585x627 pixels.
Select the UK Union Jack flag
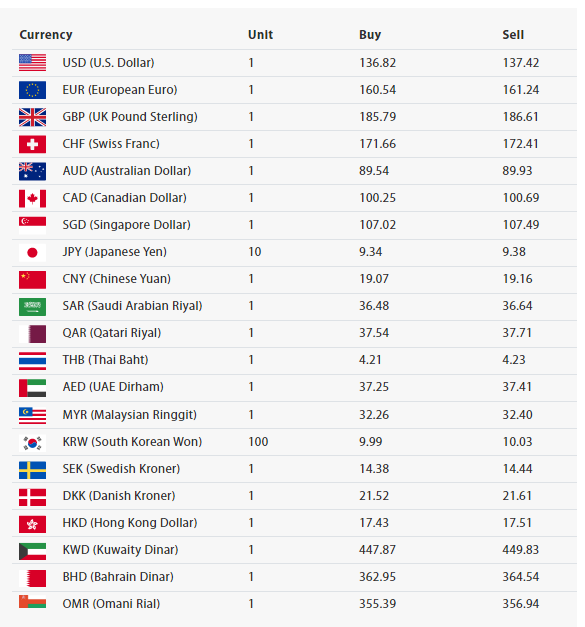click(x=32, y=117)
